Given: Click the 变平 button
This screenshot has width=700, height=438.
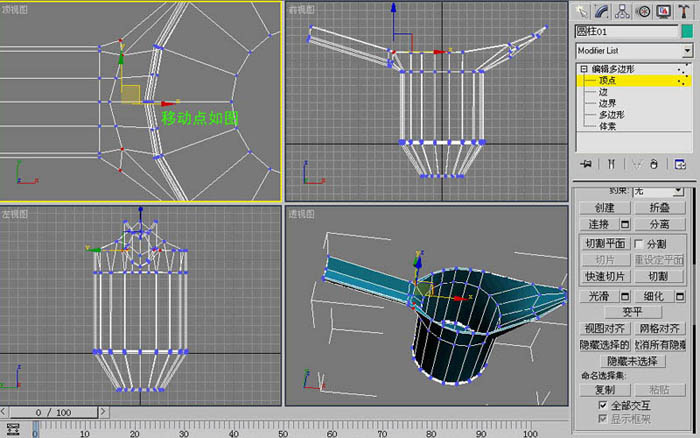Looking at the screenshot, I should coord(633,312).
